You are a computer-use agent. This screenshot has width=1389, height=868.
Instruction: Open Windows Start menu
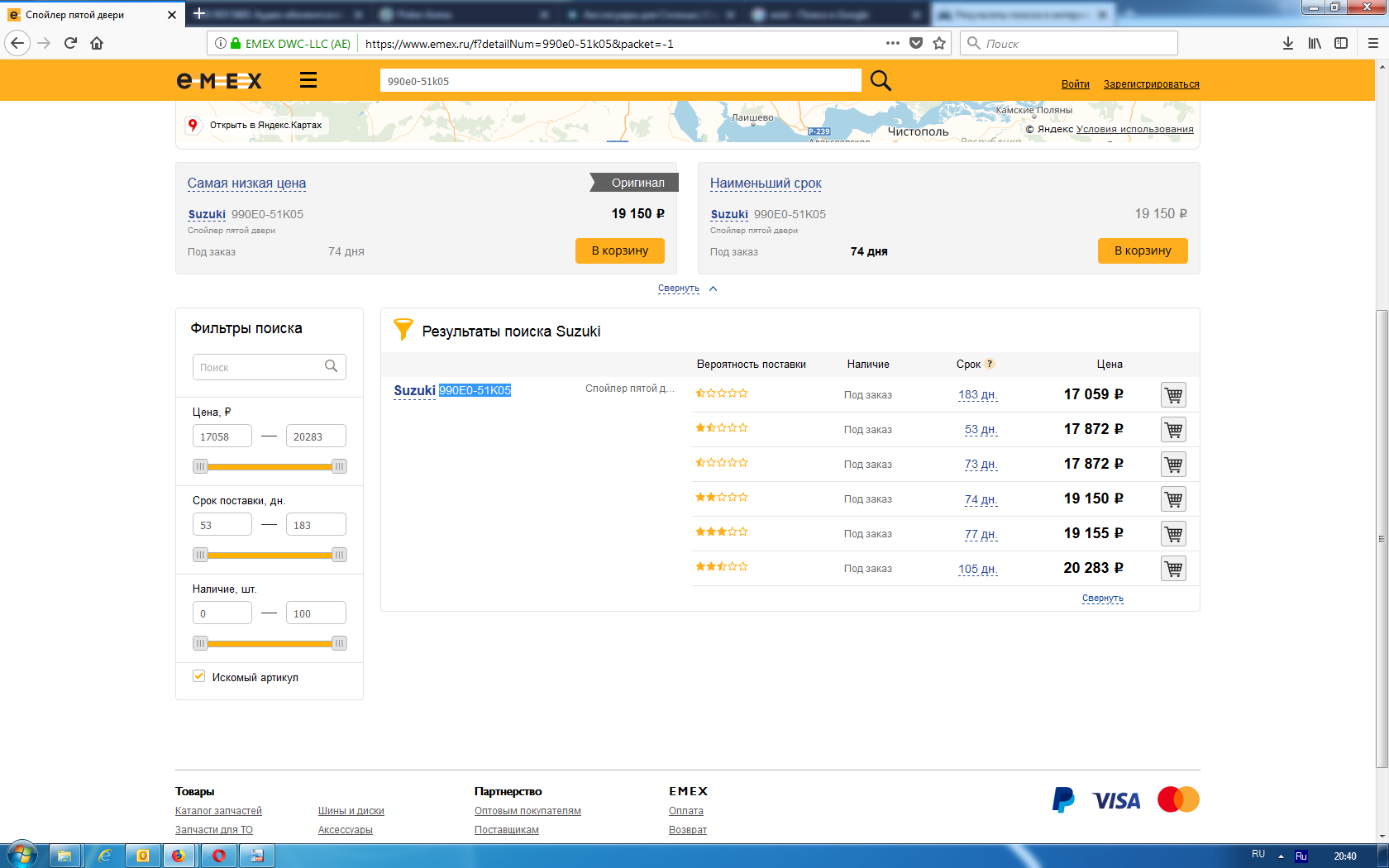[22, 855]
